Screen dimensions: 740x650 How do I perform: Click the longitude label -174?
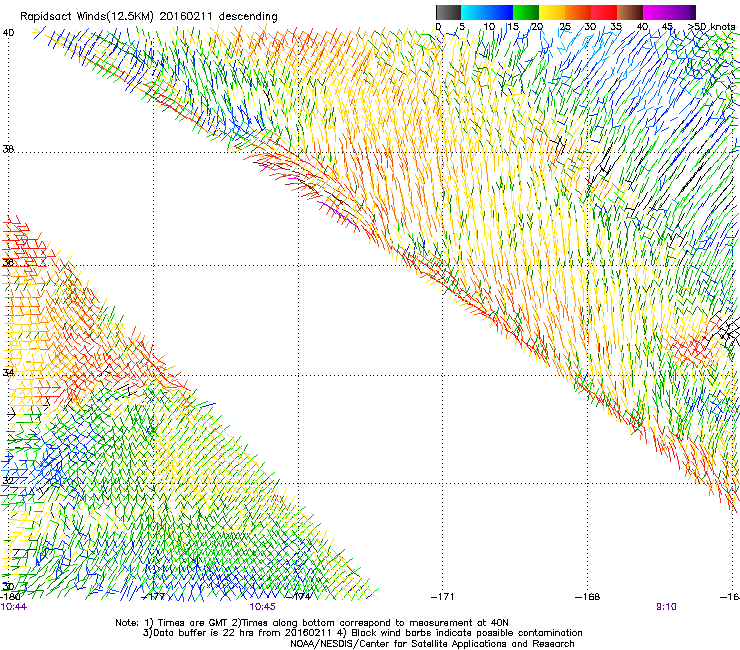coord(300,597)
